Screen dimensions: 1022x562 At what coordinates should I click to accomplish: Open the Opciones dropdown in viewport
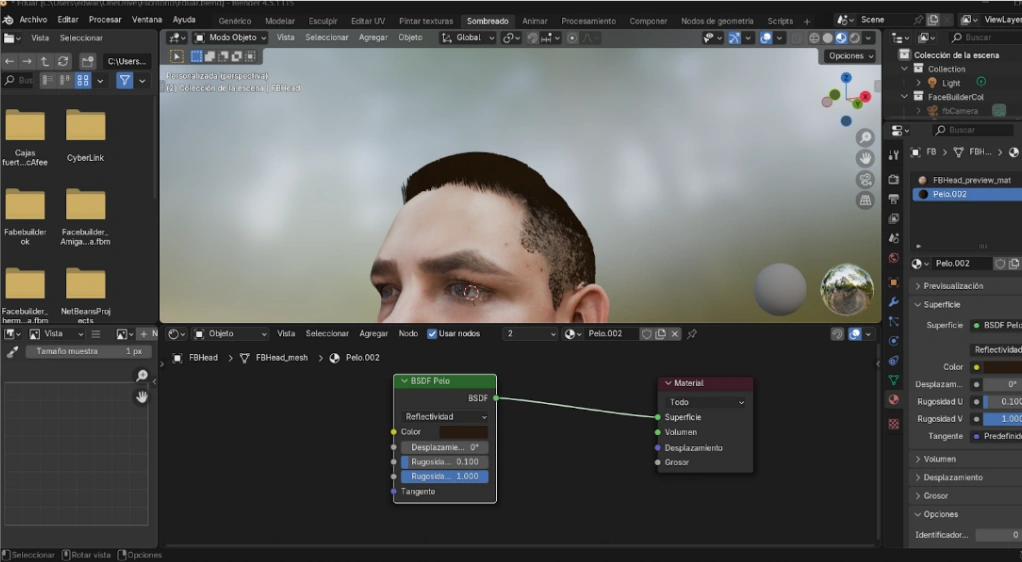[851, 56]
